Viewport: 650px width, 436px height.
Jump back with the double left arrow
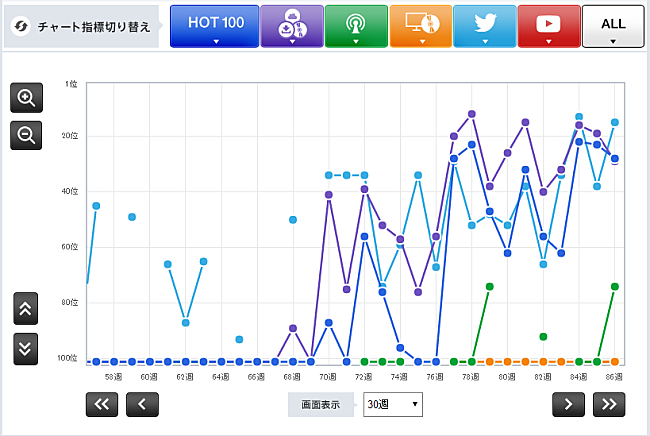[103, 403]
